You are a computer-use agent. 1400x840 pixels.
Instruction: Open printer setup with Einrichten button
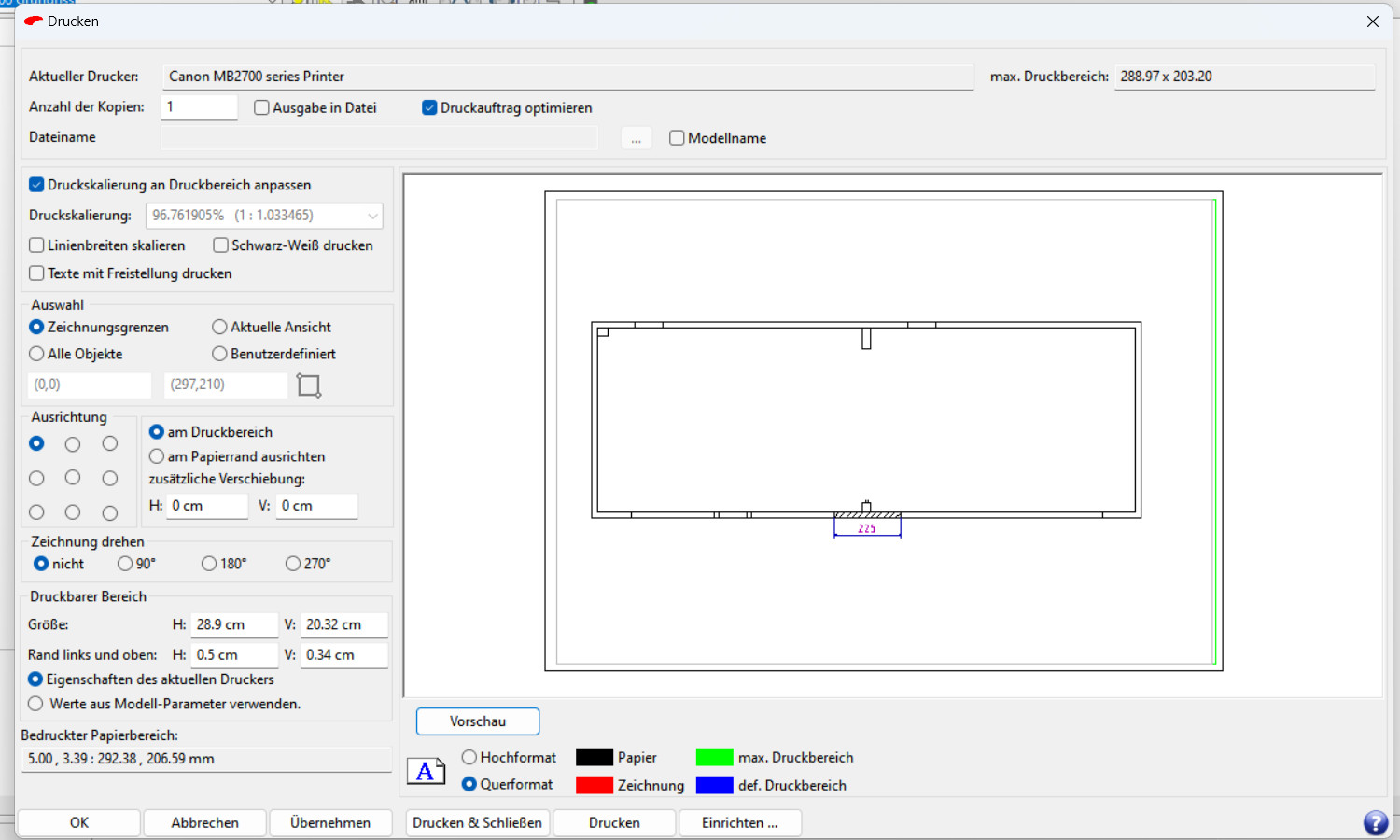pos(739,822)
